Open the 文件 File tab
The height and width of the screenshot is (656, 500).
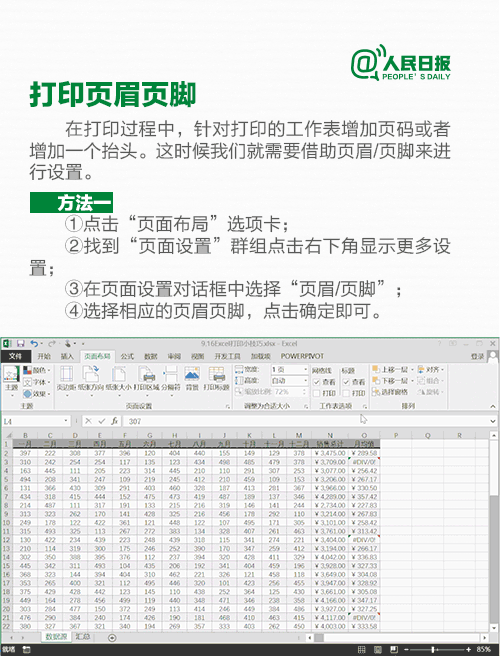(15, 356)
